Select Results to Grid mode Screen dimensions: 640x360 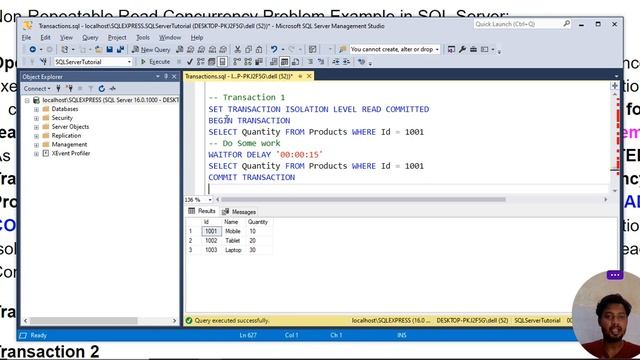pos(284,62)
